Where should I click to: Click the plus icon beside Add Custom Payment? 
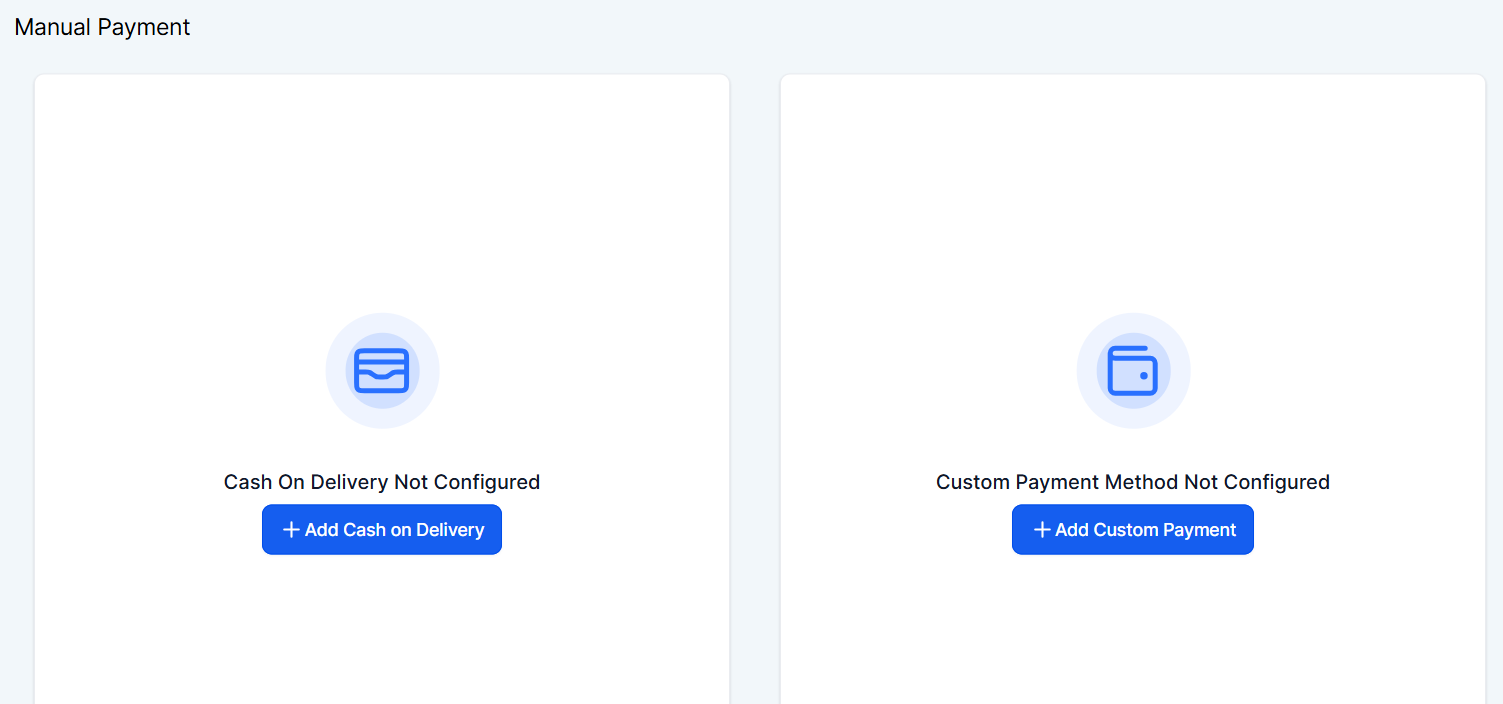tap(1041, 530)
